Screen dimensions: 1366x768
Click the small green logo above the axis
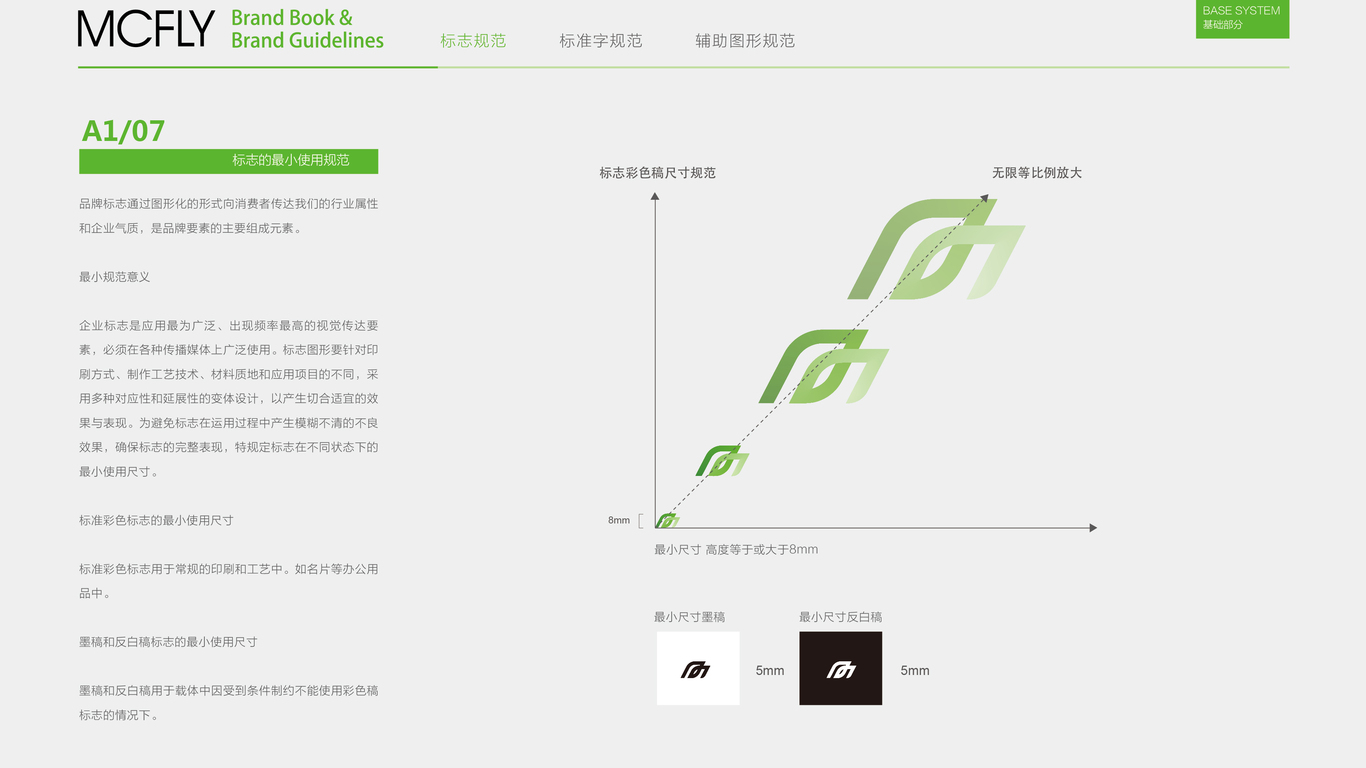coord(722,461)
